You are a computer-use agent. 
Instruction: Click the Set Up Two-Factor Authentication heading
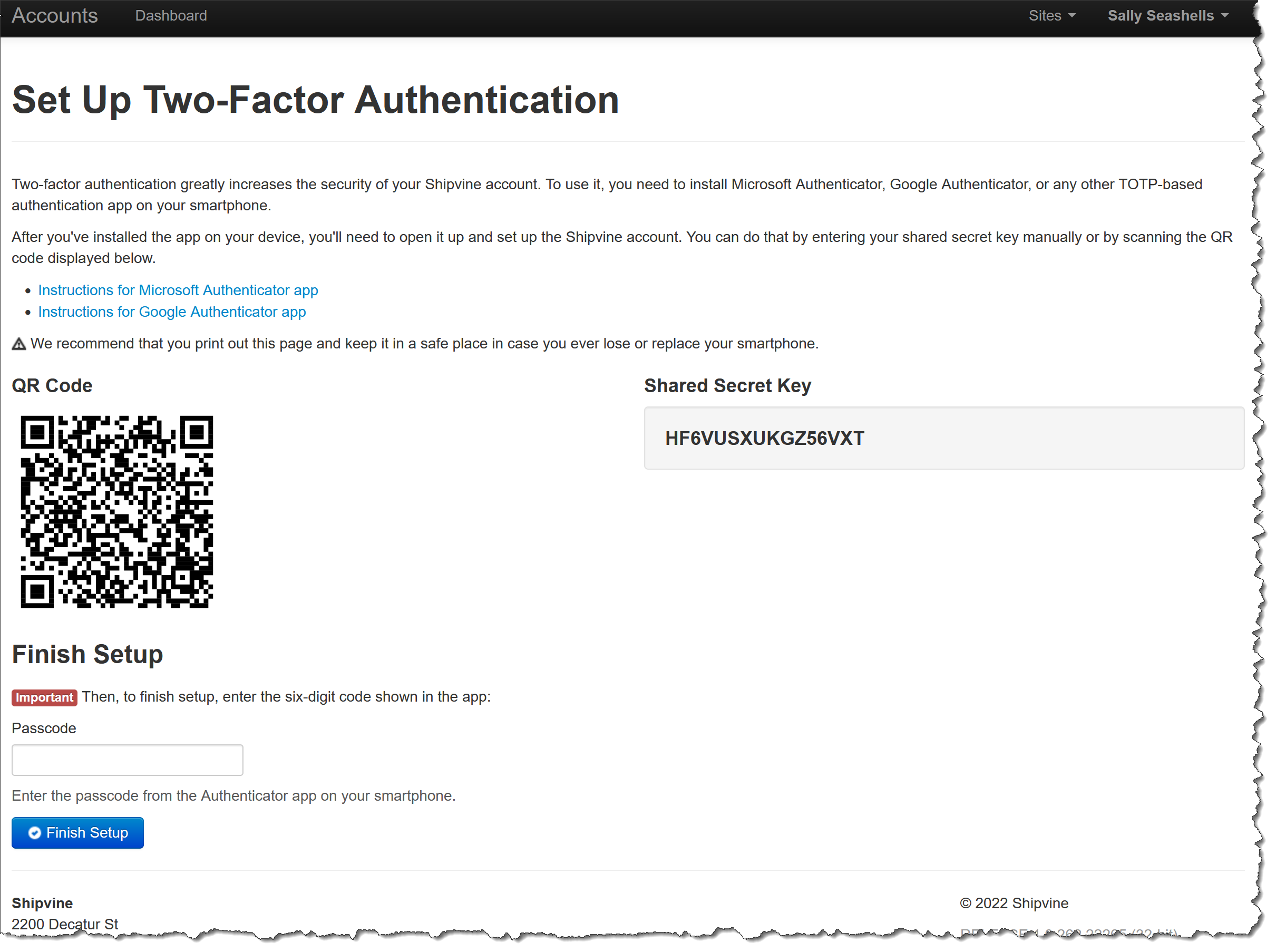[315, 100]
